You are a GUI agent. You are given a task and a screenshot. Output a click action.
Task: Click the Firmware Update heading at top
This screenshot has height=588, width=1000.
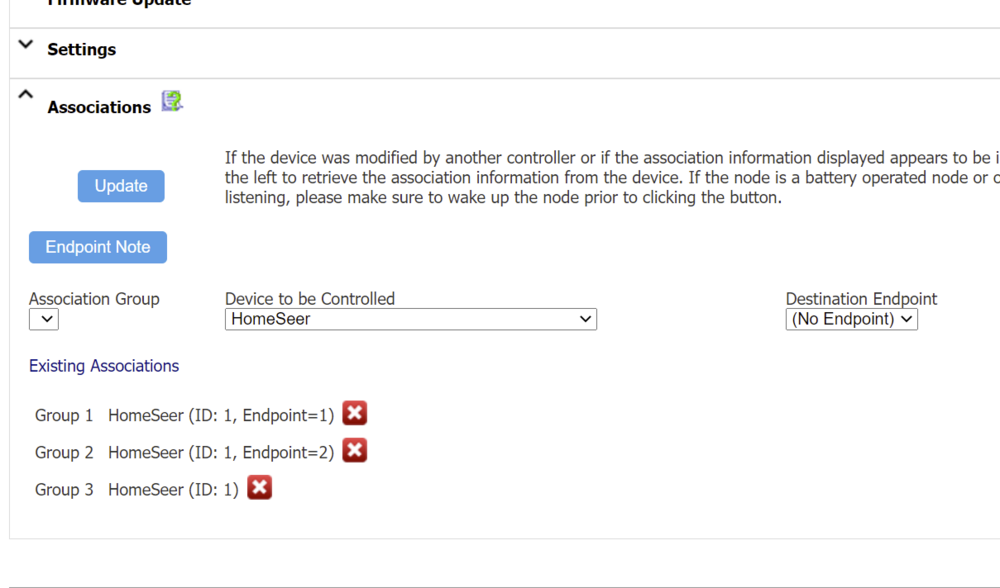point(120,3)
